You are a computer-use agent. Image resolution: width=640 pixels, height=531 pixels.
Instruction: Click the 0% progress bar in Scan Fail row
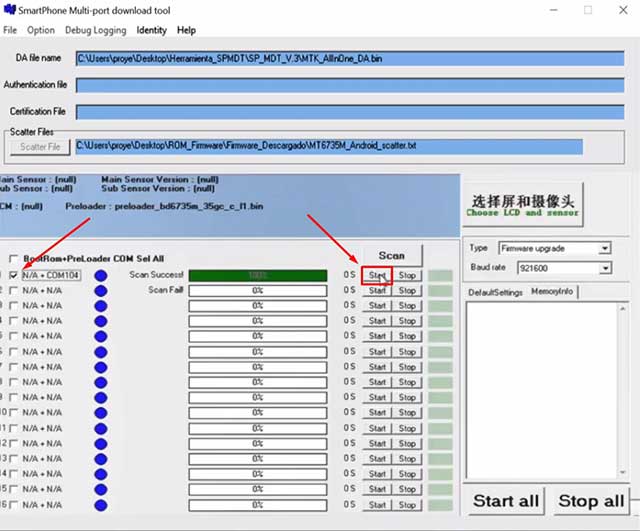pyautogui.click(x=258, y=291)
